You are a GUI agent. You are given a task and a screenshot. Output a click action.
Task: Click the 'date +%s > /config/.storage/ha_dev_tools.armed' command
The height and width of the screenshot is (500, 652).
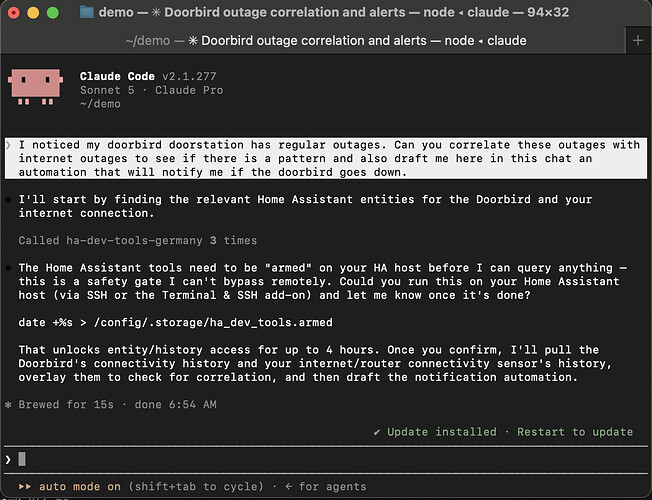tap(175, 322)
